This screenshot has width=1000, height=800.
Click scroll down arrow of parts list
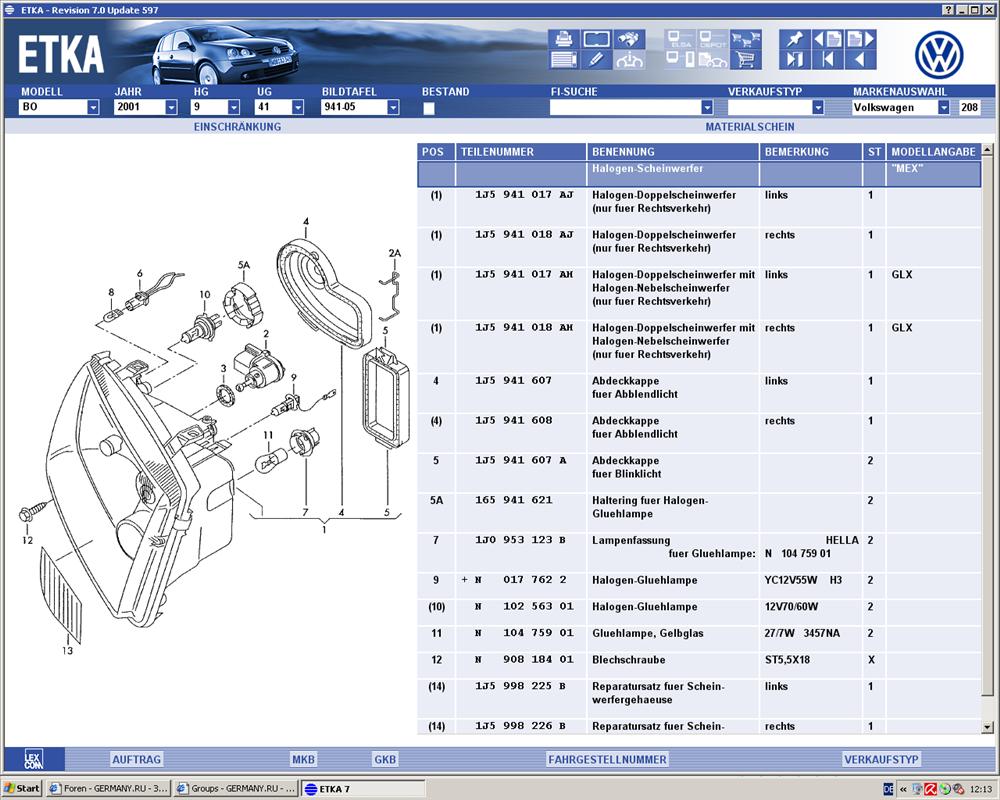tap(988, 727)
